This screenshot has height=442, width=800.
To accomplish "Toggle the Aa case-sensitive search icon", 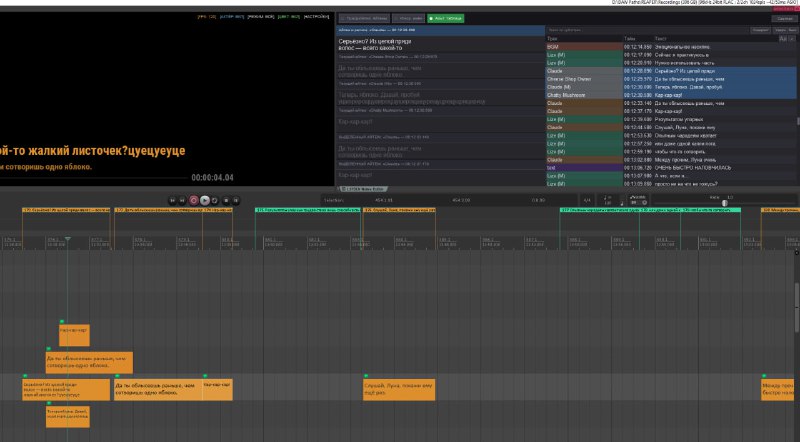I will pos(783,39).
